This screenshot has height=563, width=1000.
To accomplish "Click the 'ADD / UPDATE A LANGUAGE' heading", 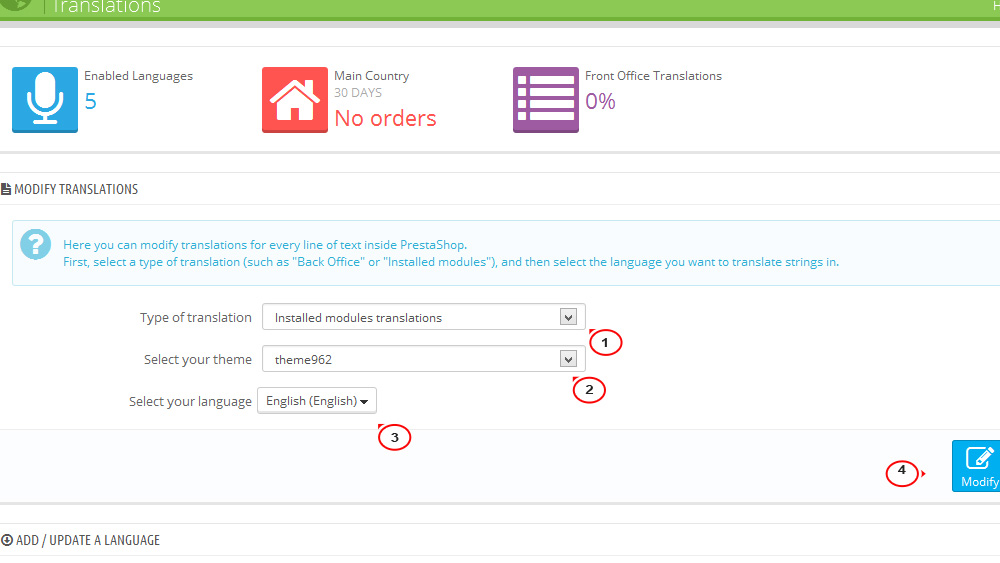I will click(x=88, y=540).
